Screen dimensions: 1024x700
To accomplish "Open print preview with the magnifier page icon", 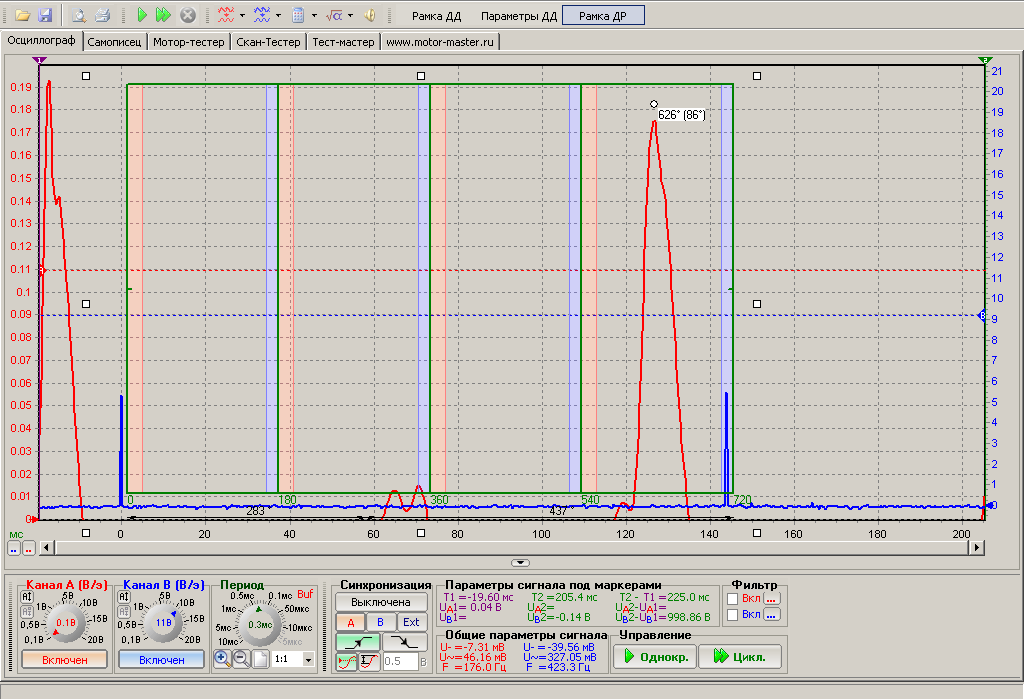I will [79, 15].
